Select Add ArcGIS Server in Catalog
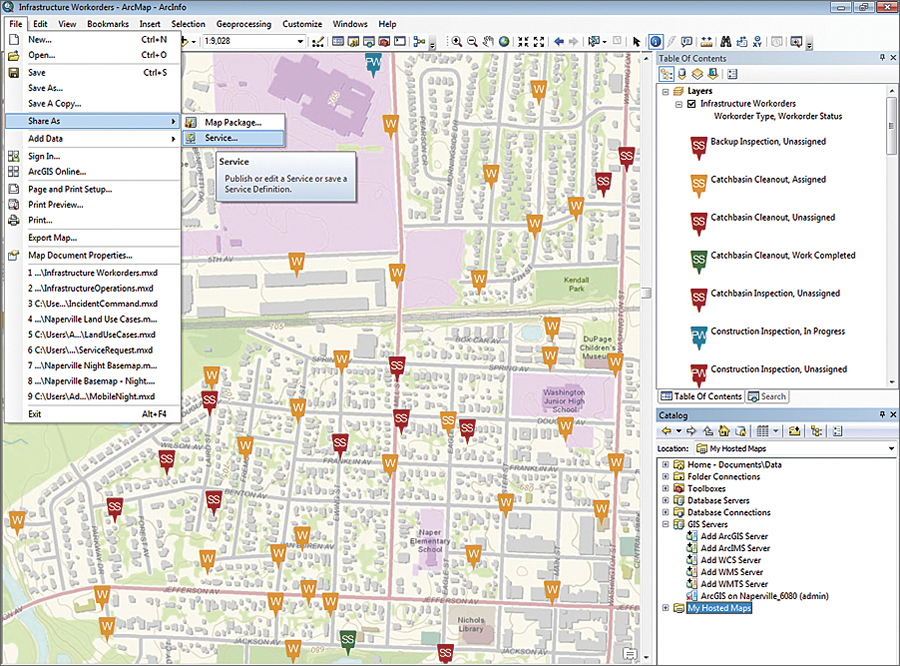 click(735, 537)
